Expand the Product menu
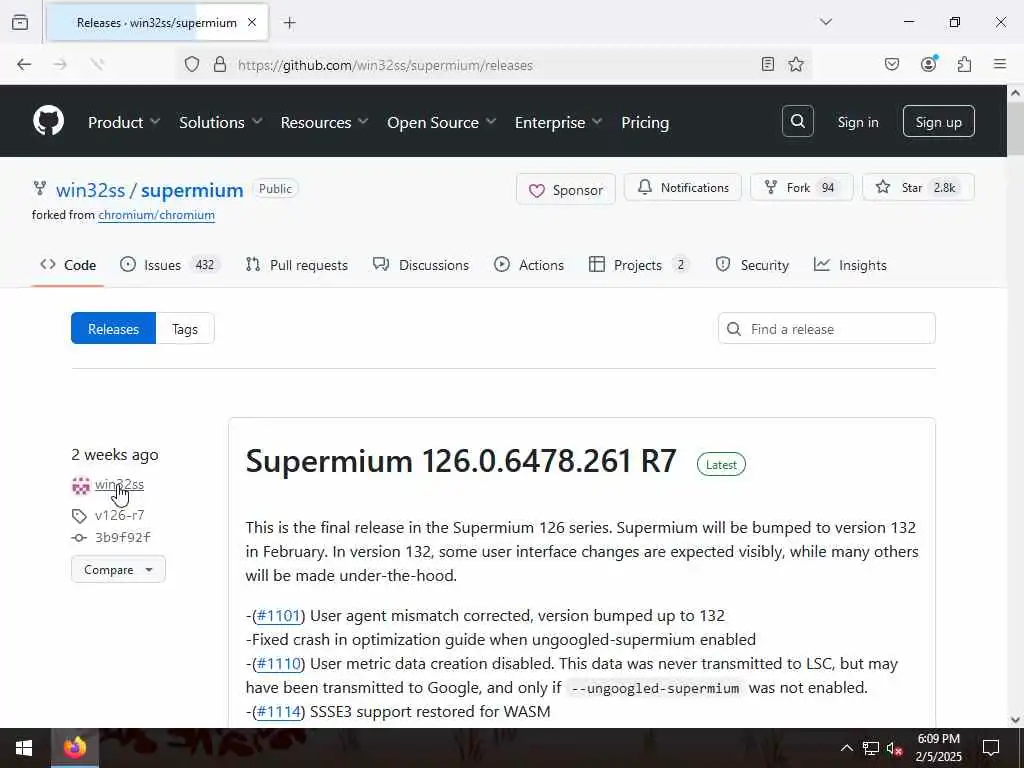Viewport: 1024px width, 768px height. (124, 122)
